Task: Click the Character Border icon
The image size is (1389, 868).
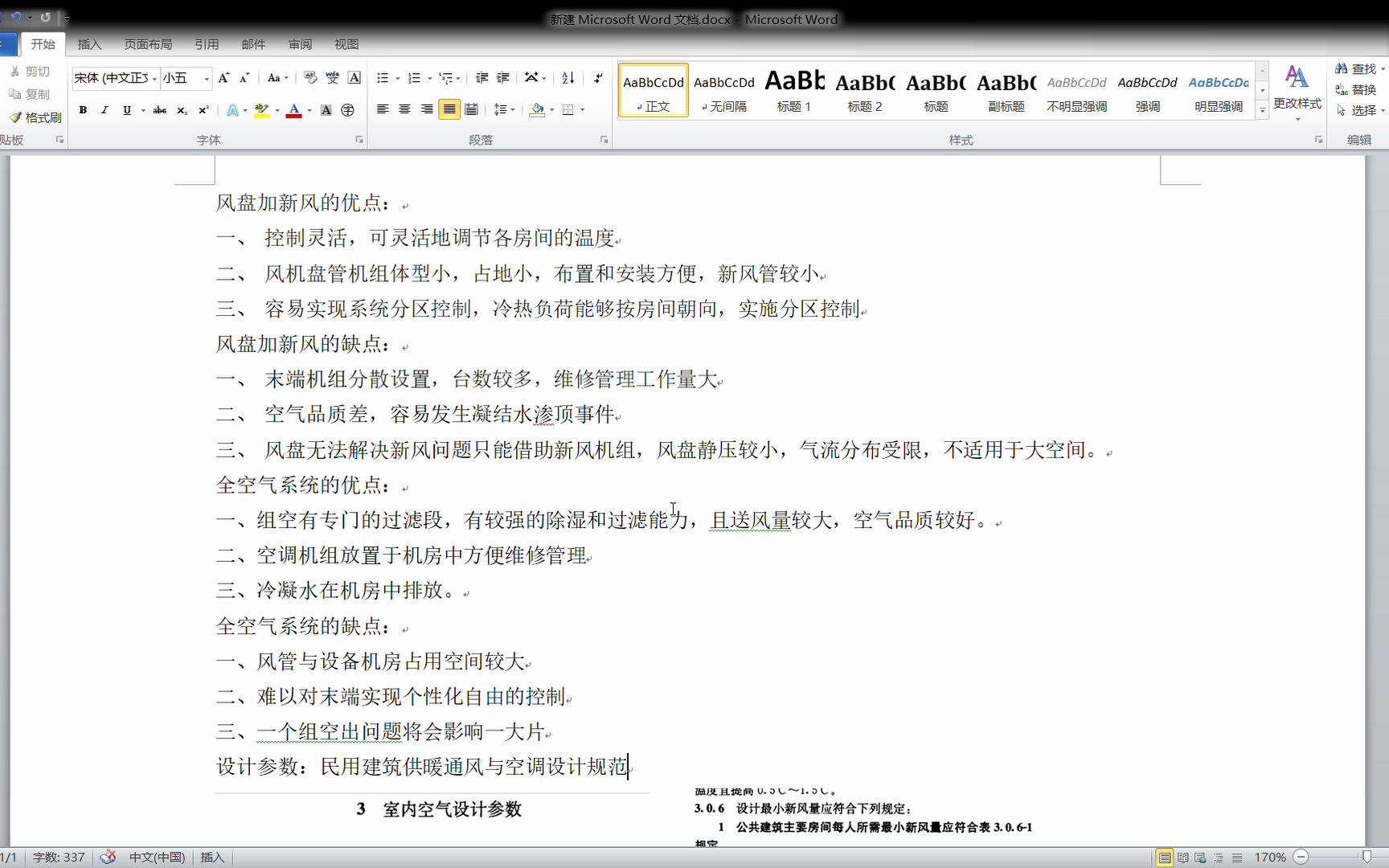Action: click(354, 78)
